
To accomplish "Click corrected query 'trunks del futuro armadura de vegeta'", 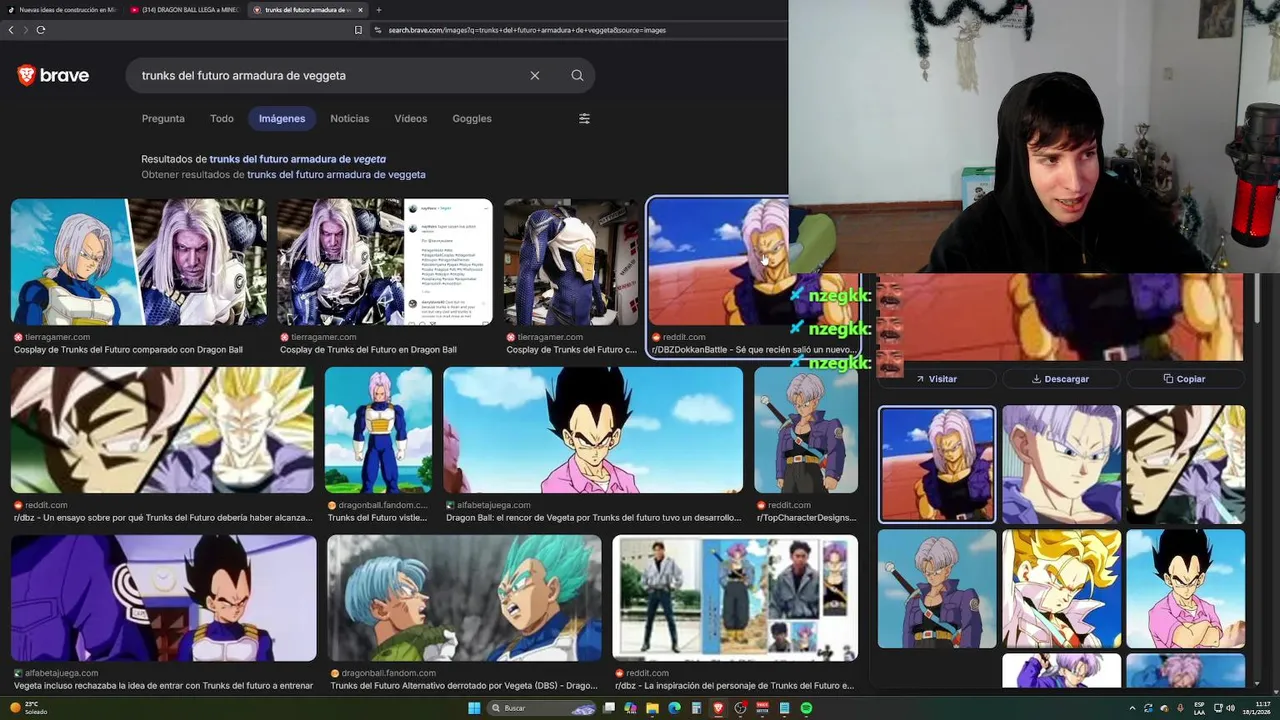I will click(x=297, y=159).
